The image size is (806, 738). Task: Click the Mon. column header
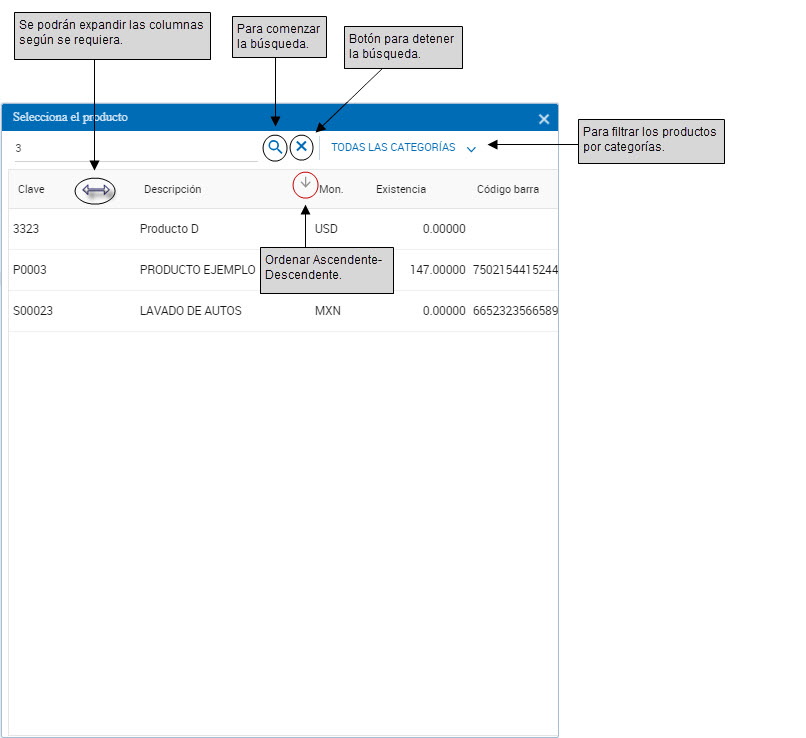coord(332,190)
